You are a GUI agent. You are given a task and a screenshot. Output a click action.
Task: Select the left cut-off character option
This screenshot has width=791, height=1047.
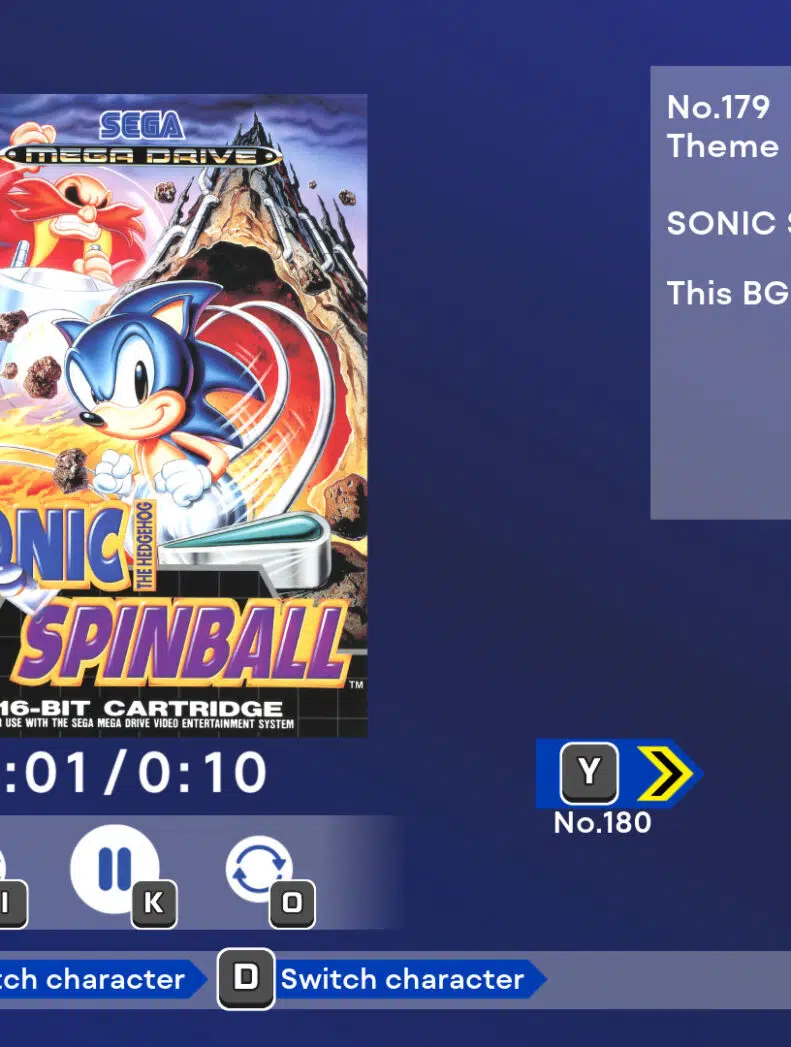pos(92,980)
